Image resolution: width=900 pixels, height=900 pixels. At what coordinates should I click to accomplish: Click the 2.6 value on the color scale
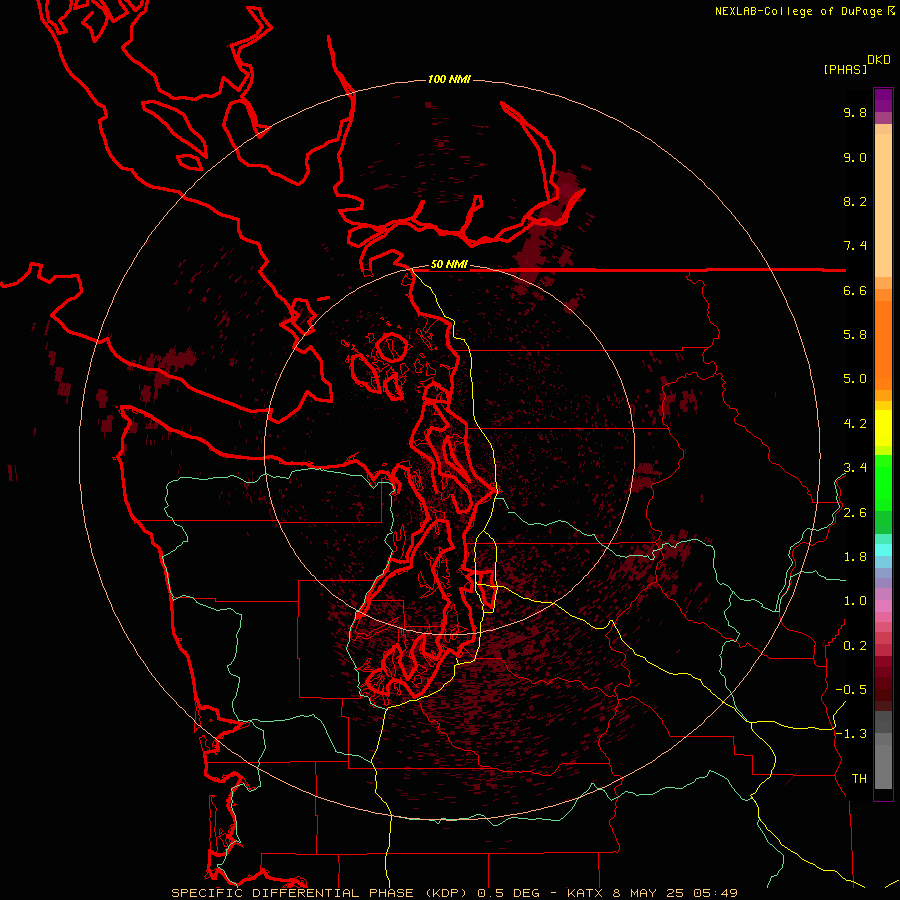coord(855,513)
